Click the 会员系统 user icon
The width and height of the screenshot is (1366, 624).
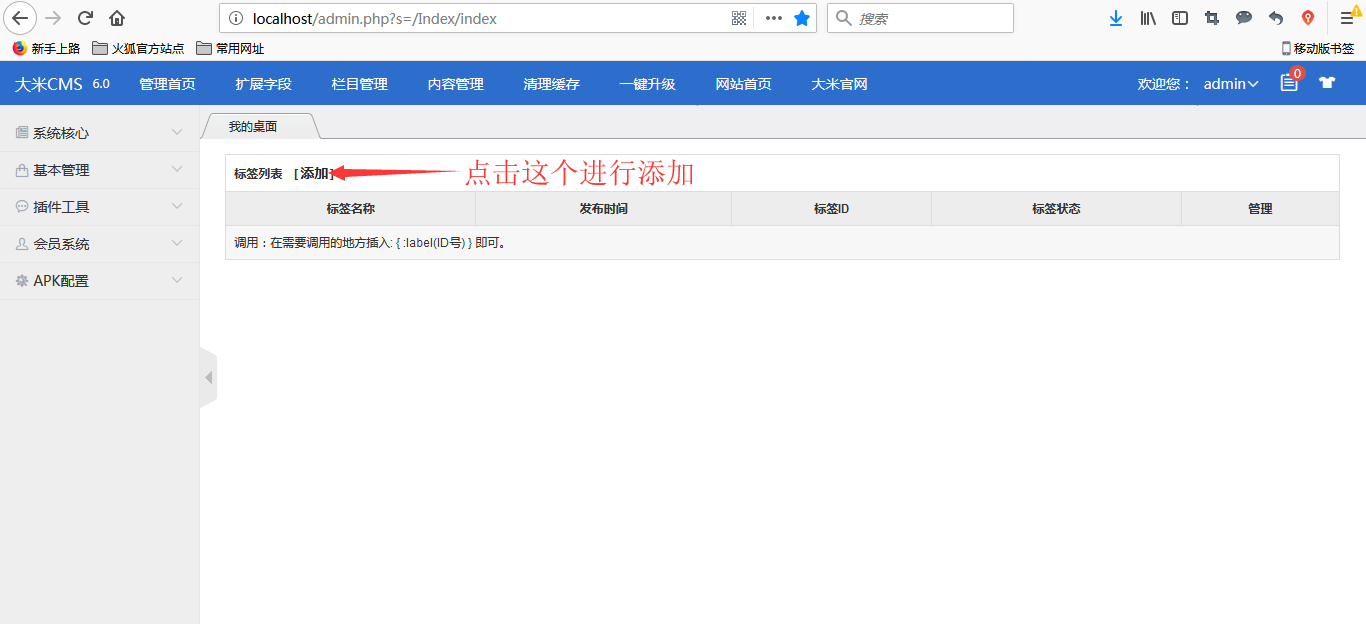click(x=22, y=244)
